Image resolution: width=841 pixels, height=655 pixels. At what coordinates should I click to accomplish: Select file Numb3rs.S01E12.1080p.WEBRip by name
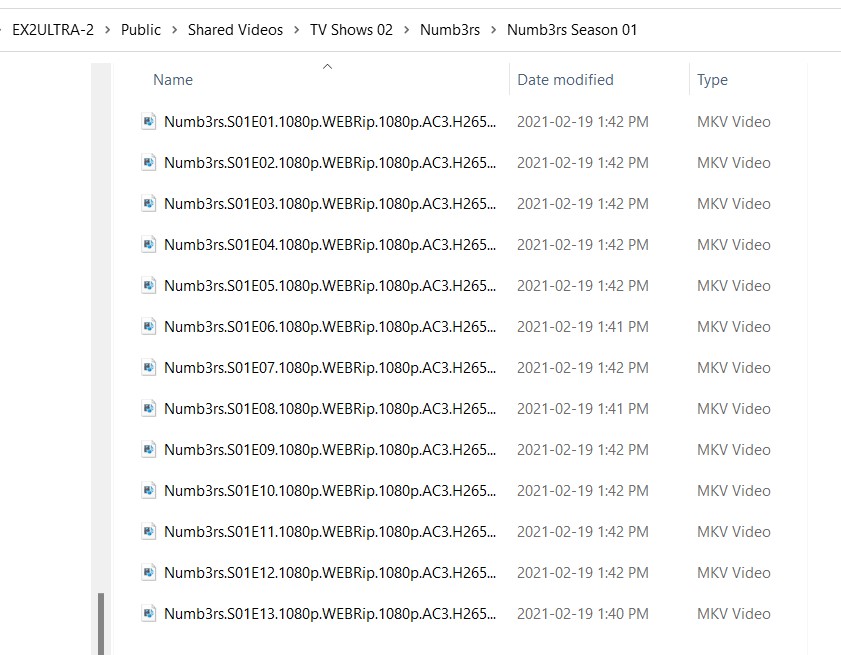330,573
